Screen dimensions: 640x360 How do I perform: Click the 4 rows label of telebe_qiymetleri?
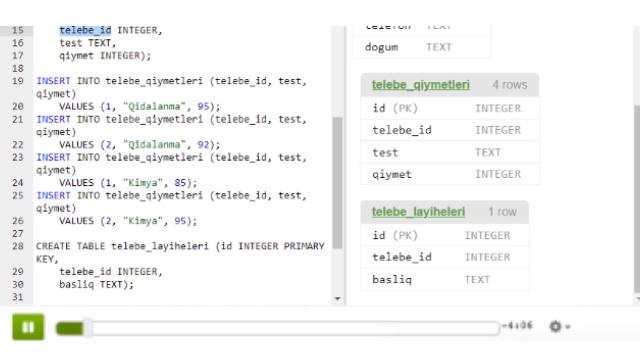(x=510, y=85)
